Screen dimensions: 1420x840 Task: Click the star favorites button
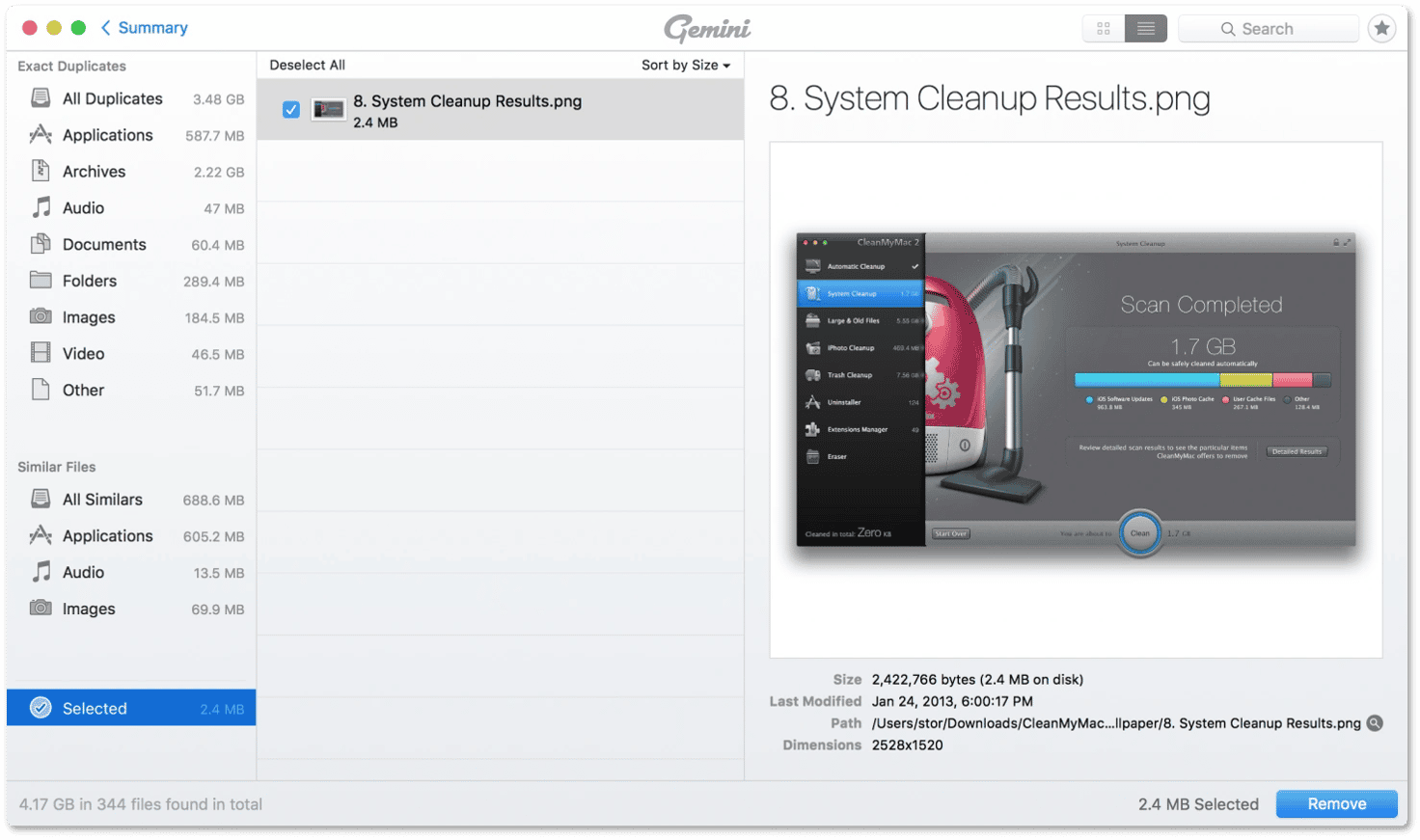point(1382,29)
